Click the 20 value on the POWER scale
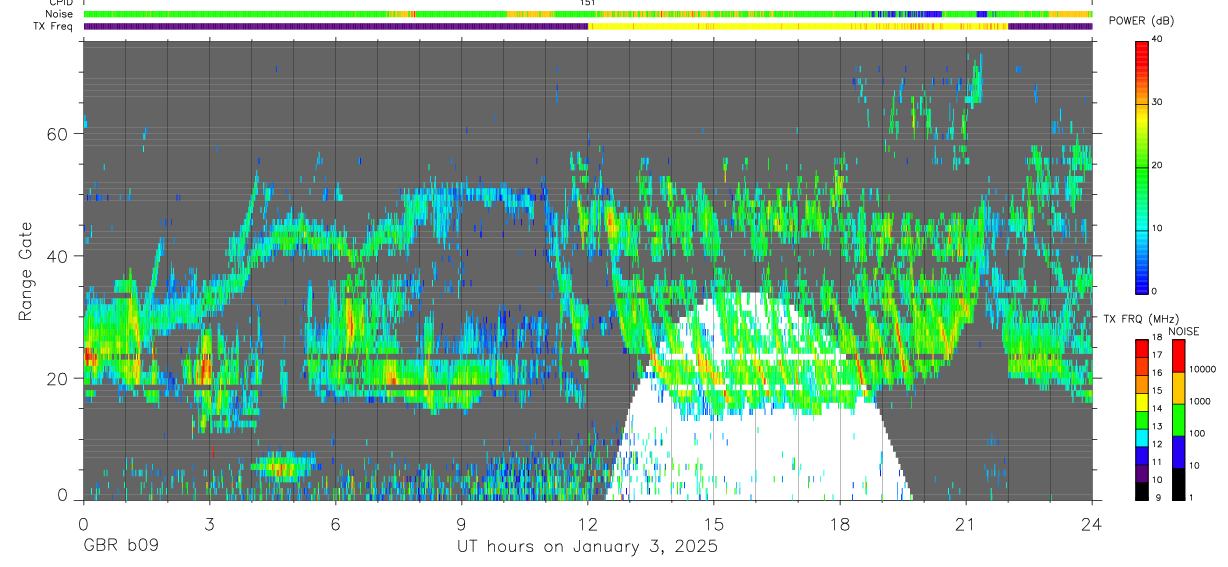The width and height of the screenshot is (1228, 567). (x=1157, y=165)
